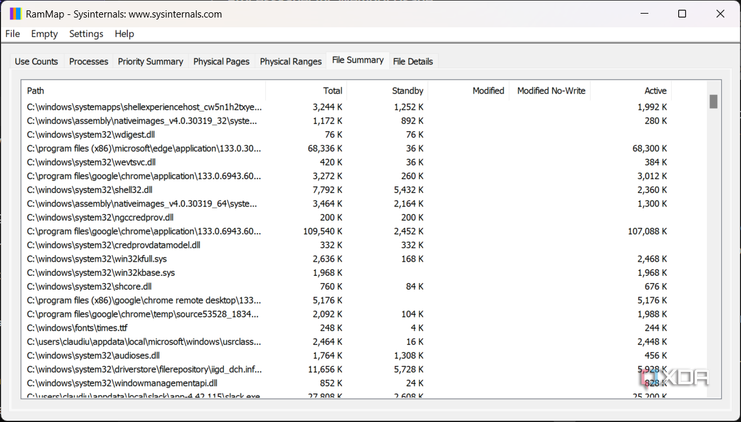Select the nativeimages_v4.0.30319_32 row
The width and height of the screenshot is (741, 422).
coord(364,121)
